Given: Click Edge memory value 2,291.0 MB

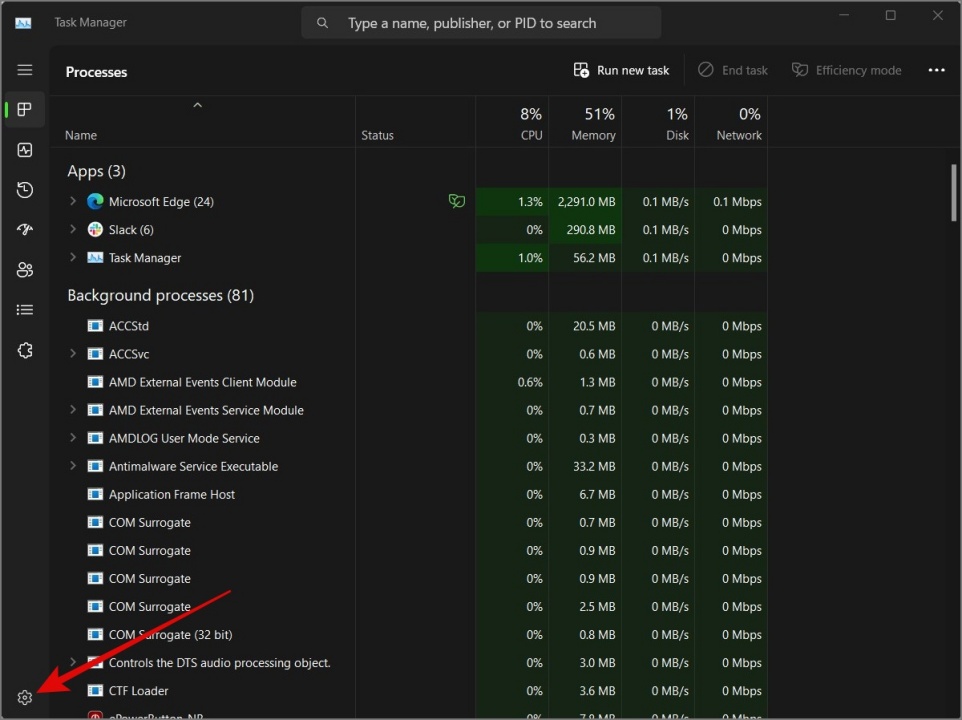Looking at the screenshot, I should coord(586,202).
